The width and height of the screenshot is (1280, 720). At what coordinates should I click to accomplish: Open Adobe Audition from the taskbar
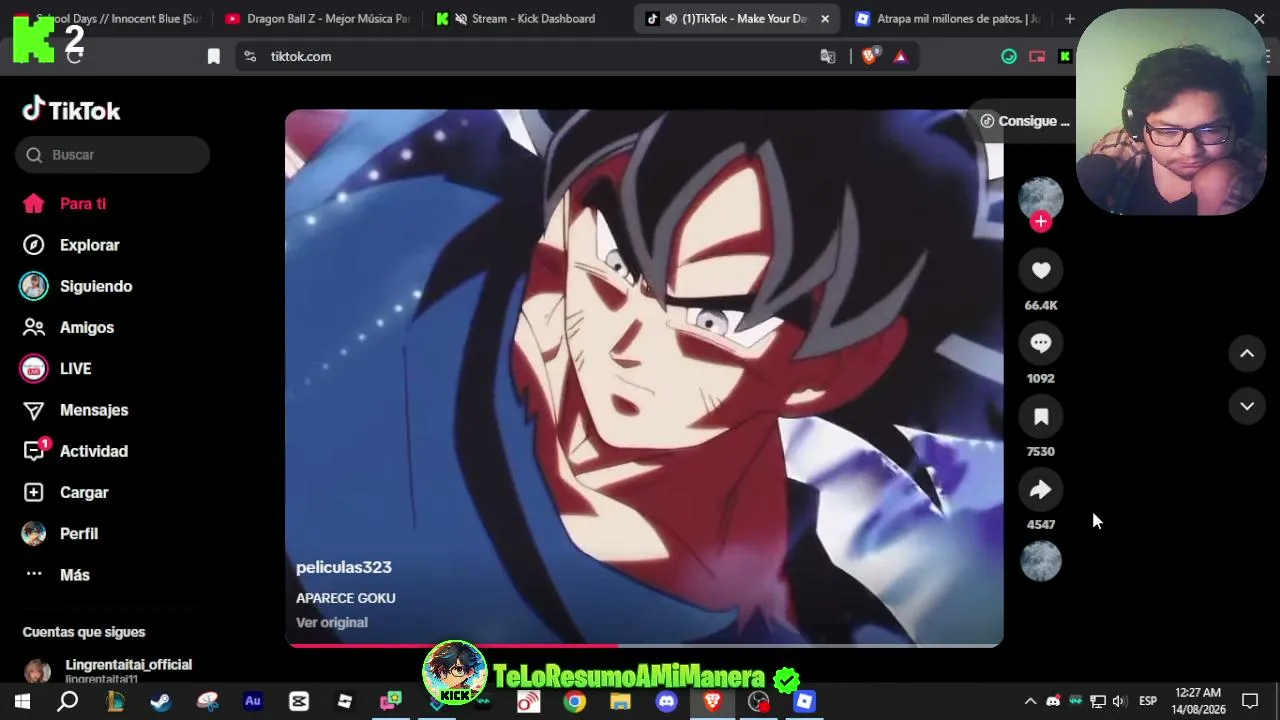coord(253,701)
